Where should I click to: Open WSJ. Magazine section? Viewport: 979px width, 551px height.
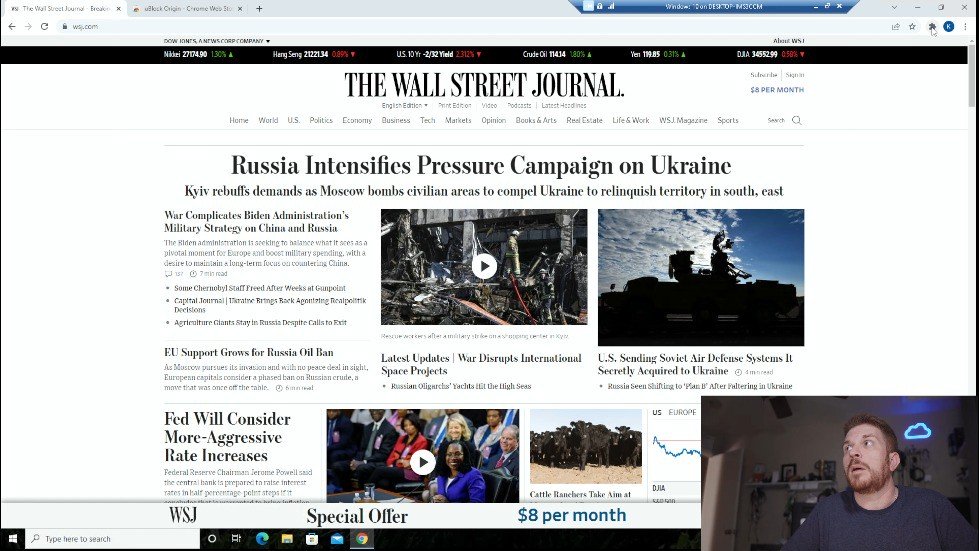coord(683,120)
